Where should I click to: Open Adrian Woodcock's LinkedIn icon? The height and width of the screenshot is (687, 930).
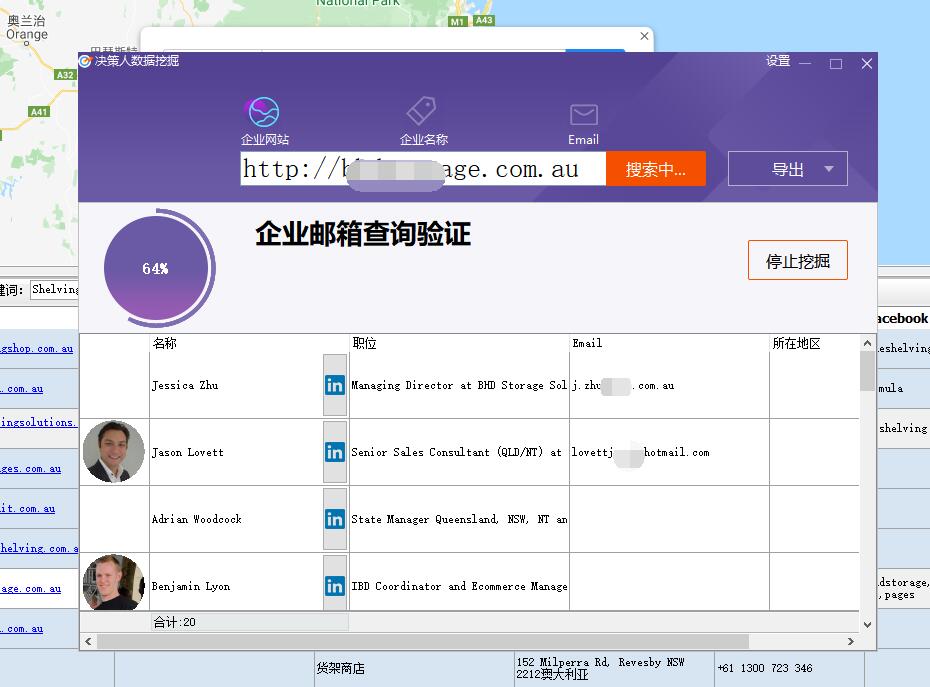click(x=335, y=520)
